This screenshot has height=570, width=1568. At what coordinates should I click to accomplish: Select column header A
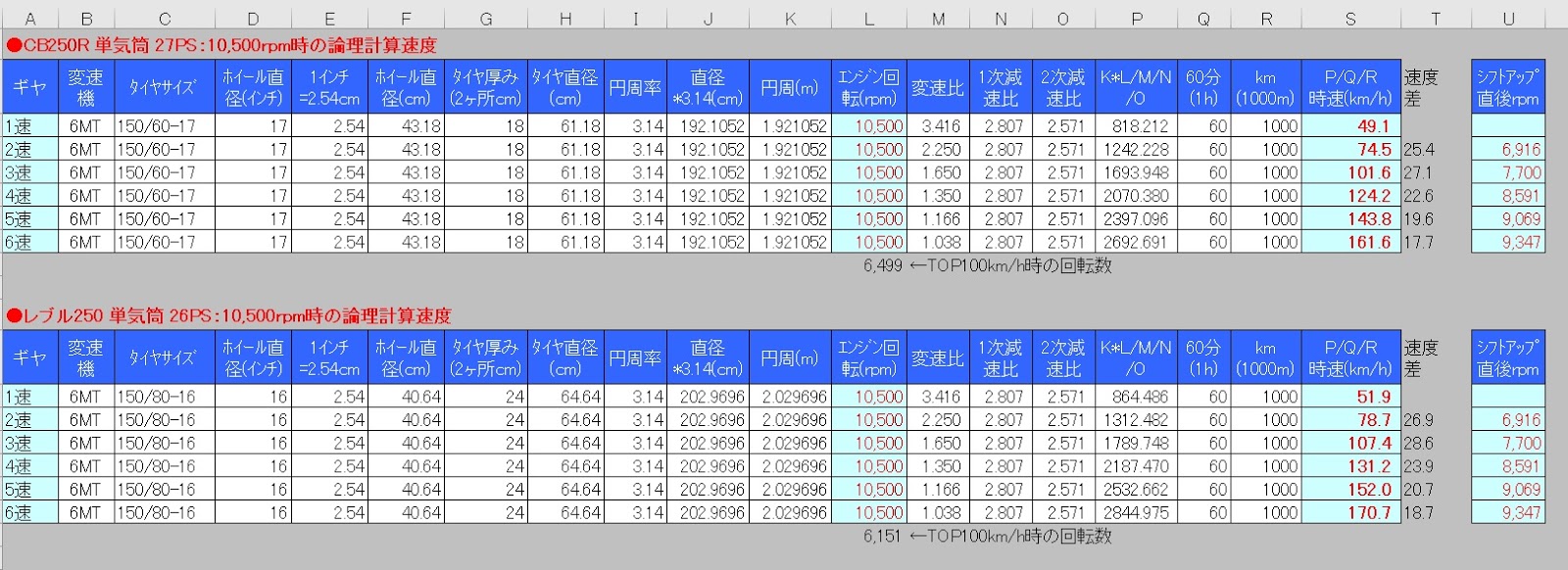(29, 19)
